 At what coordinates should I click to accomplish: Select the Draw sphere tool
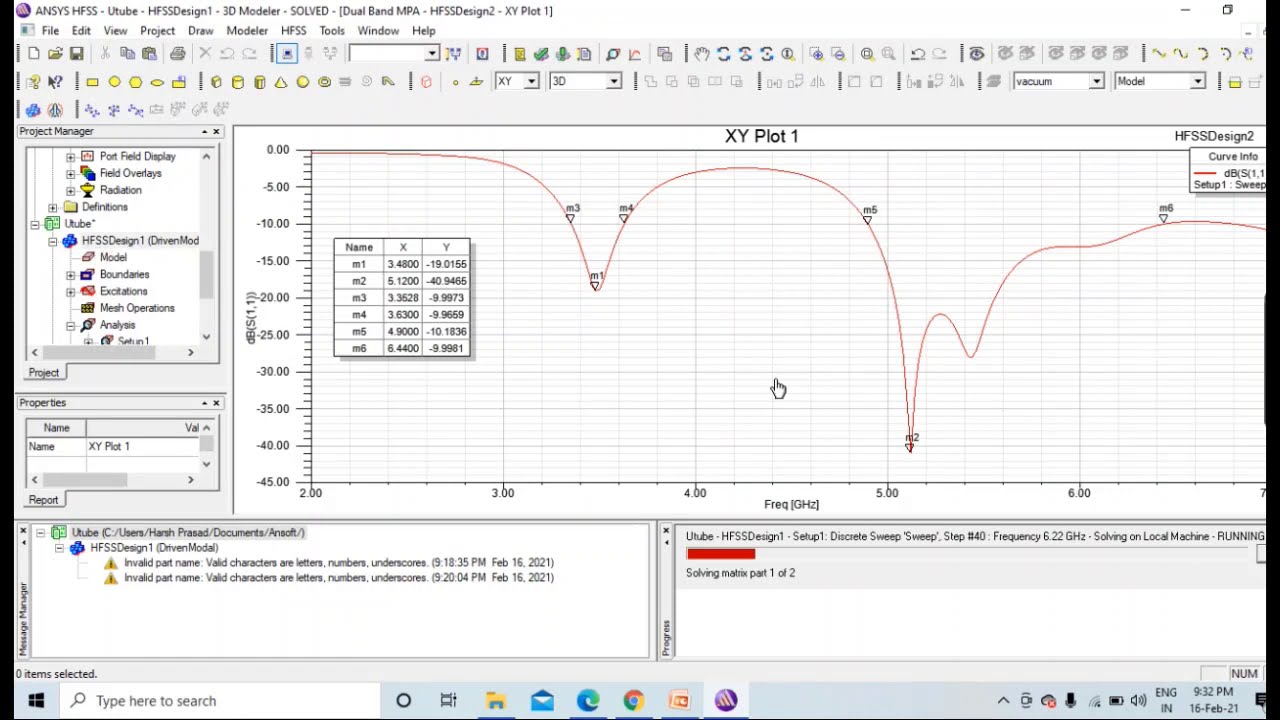point(303,82)
